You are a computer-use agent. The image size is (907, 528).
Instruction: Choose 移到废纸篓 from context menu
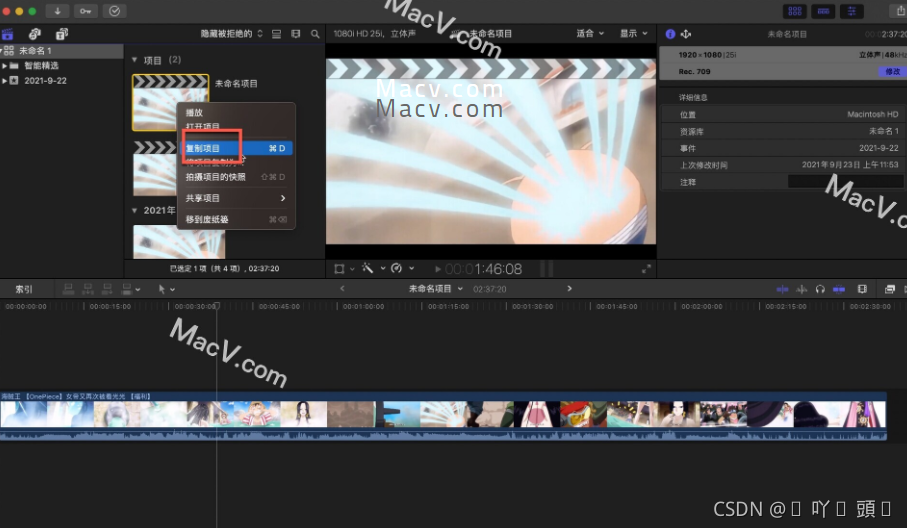(x=236, y=220)
